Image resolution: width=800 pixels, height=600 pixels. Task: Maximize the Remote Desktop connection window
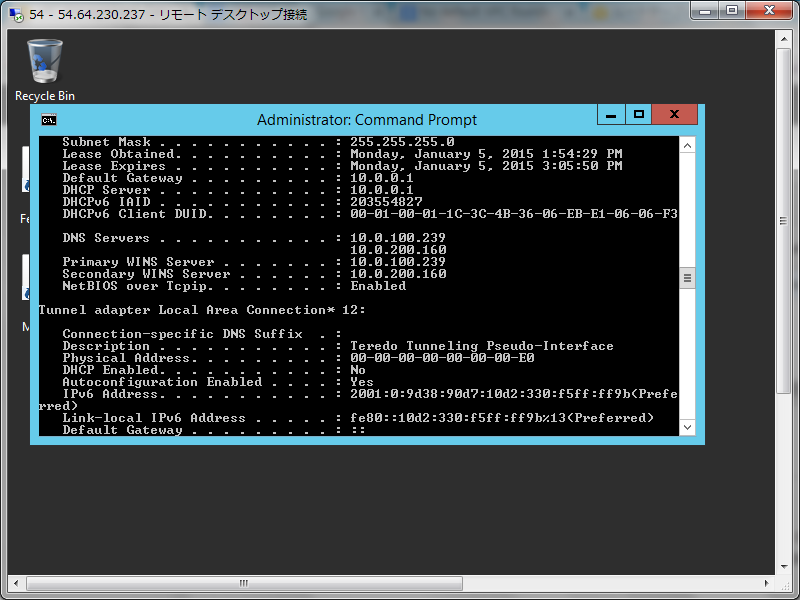[731, 11]
